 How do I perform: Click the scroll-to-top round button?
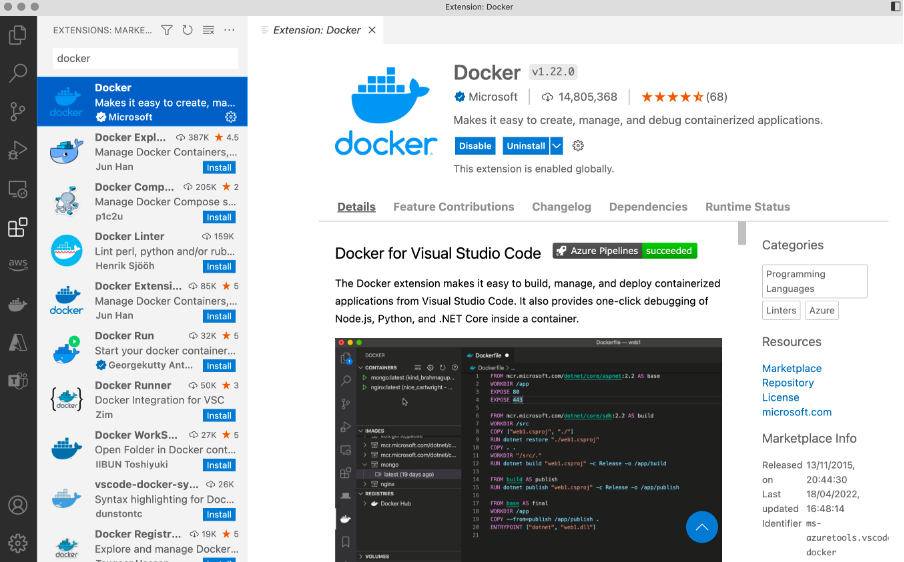pos(701,527)
